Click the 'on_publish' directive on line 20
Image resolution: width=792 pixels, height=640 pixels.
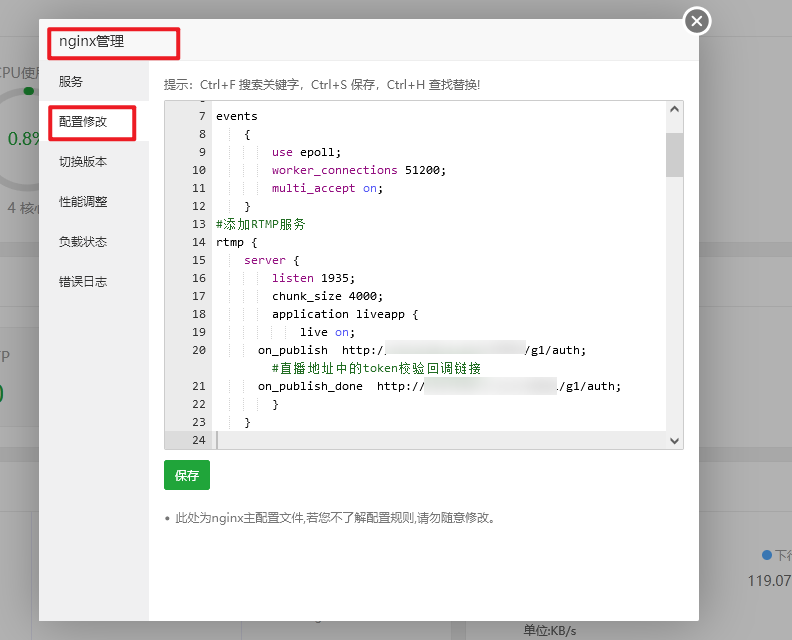tap(292, 350)
